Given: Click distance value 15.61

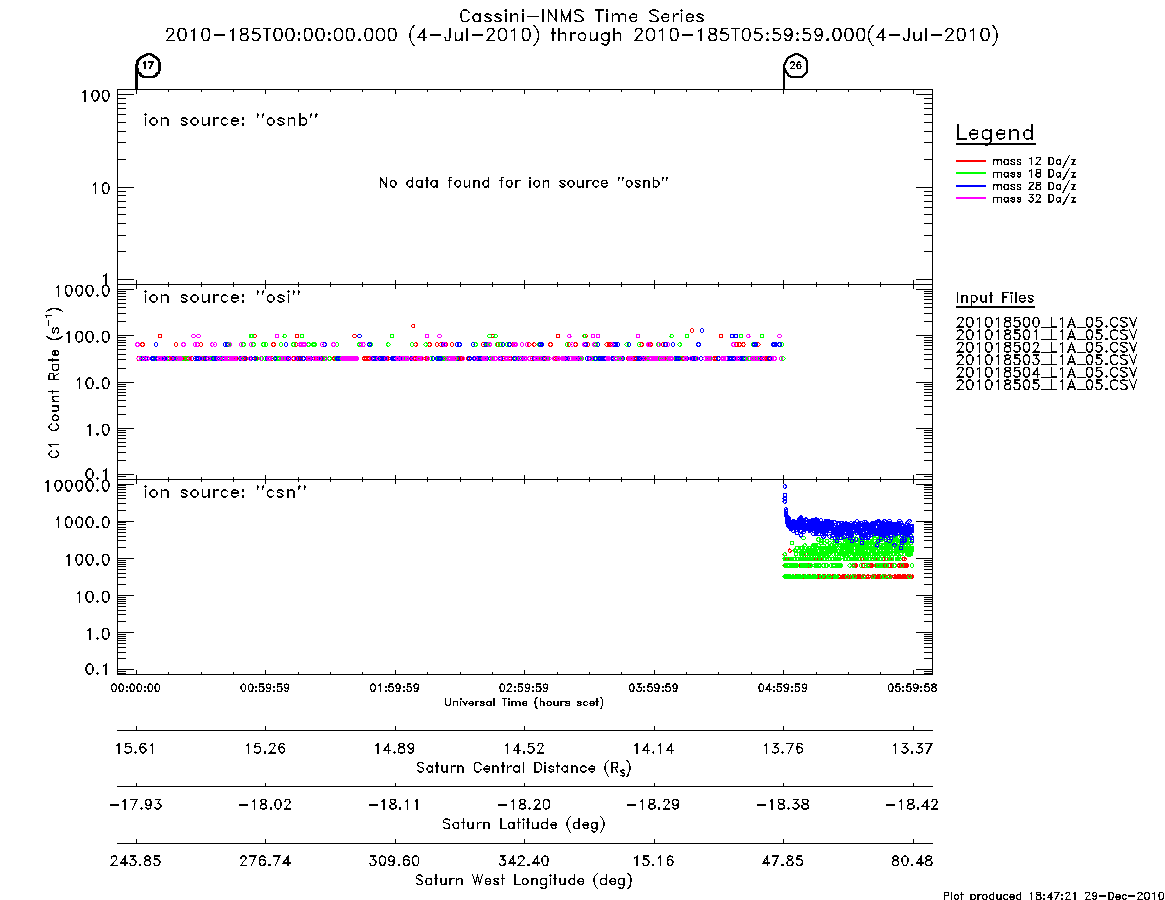Looking at the screenshot, I should click(135, 748).
